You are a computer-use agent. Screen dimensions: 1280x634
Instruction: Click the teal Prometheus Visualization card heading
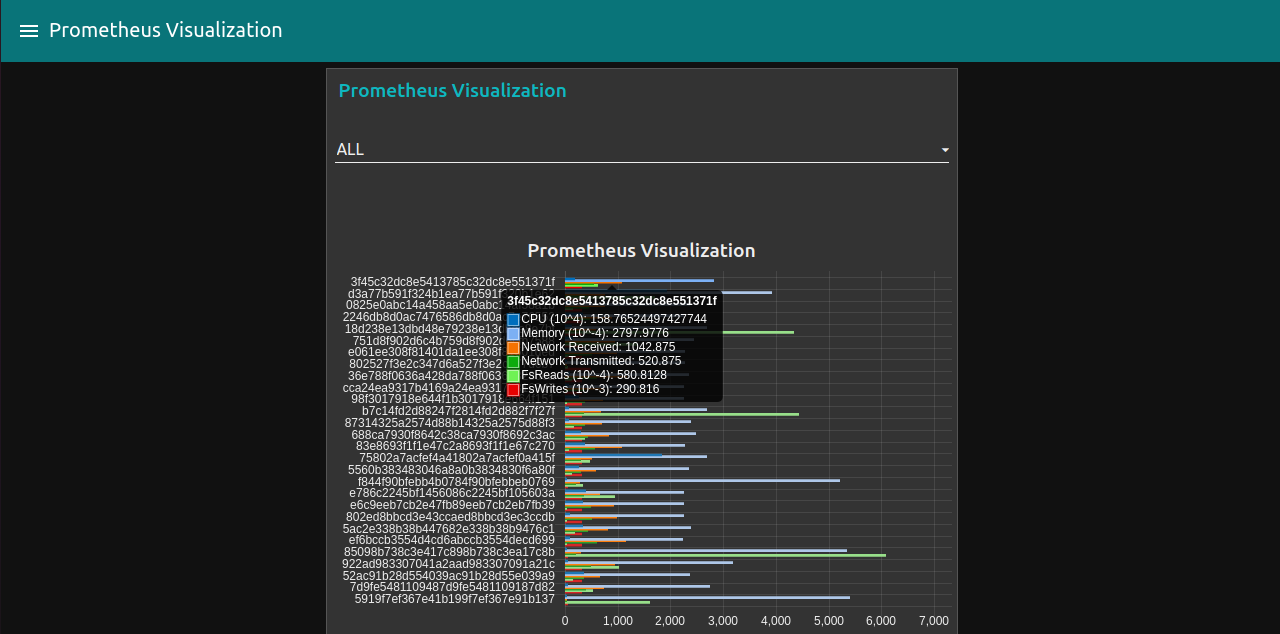tap(452, 91)
